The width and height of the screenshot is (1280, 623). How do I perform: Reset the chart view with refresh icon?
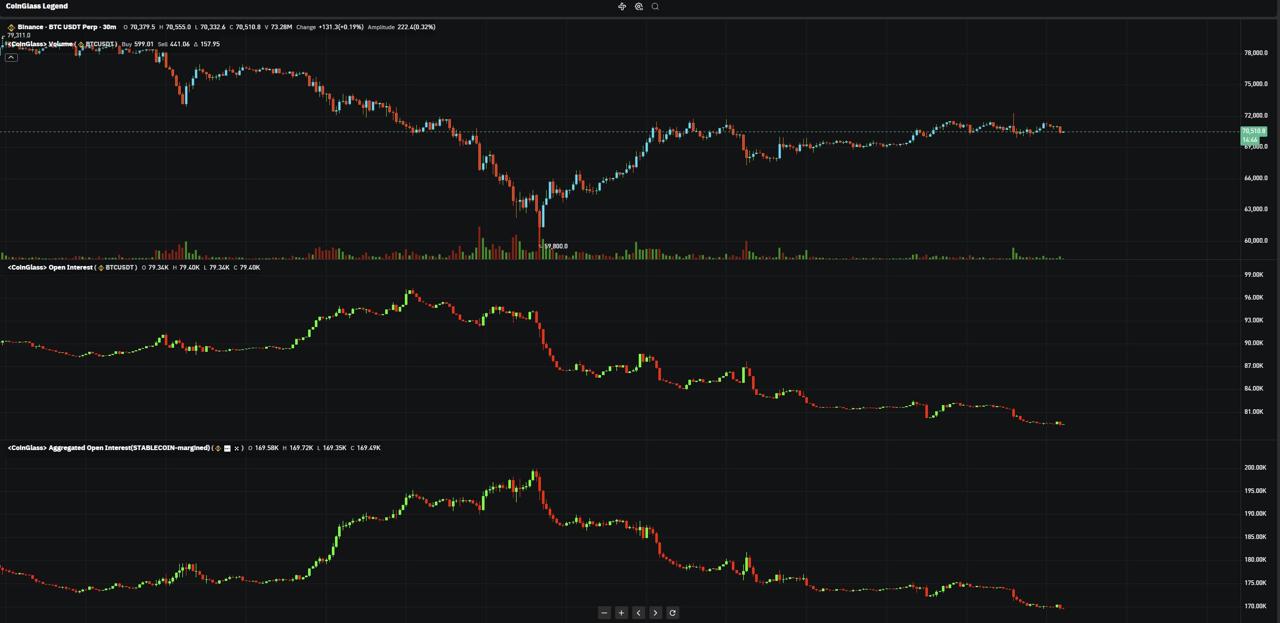[x=672, y=613]
